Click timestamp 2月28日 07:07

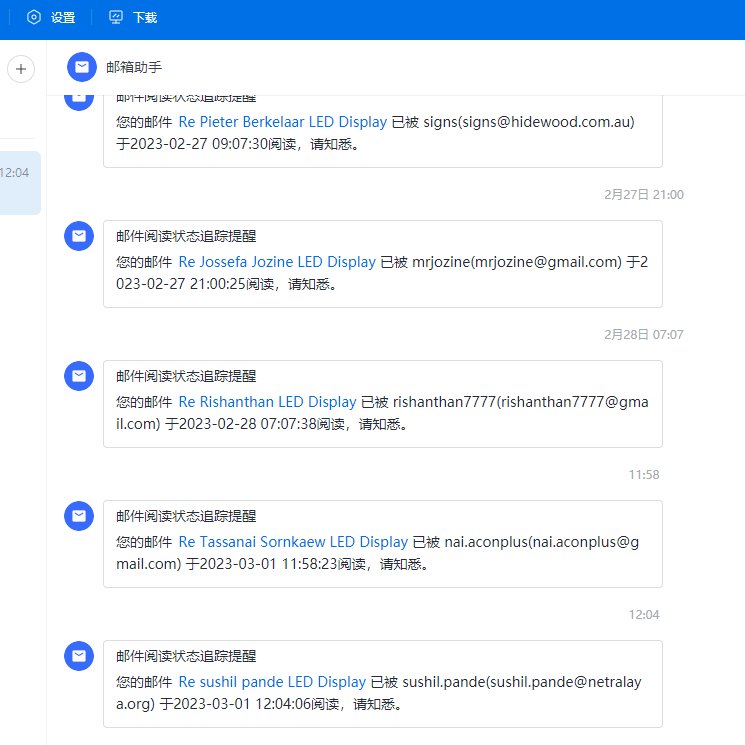tap(644, 334)
